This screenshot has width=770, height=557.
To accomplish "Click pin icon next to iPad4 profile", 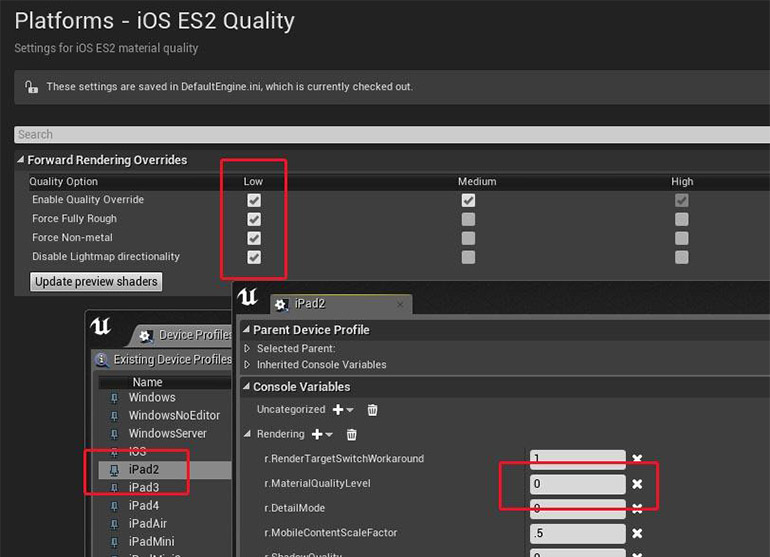I will click(x=114, y=506).
